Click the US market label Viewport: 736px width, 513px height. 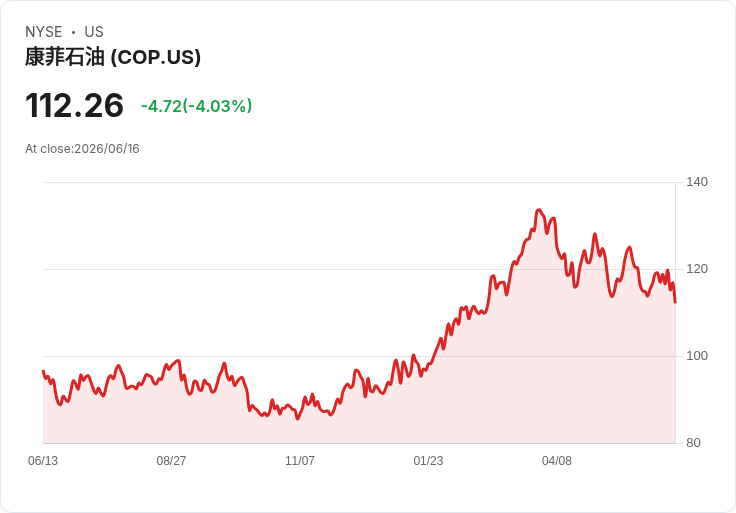[x=94, y=32]
